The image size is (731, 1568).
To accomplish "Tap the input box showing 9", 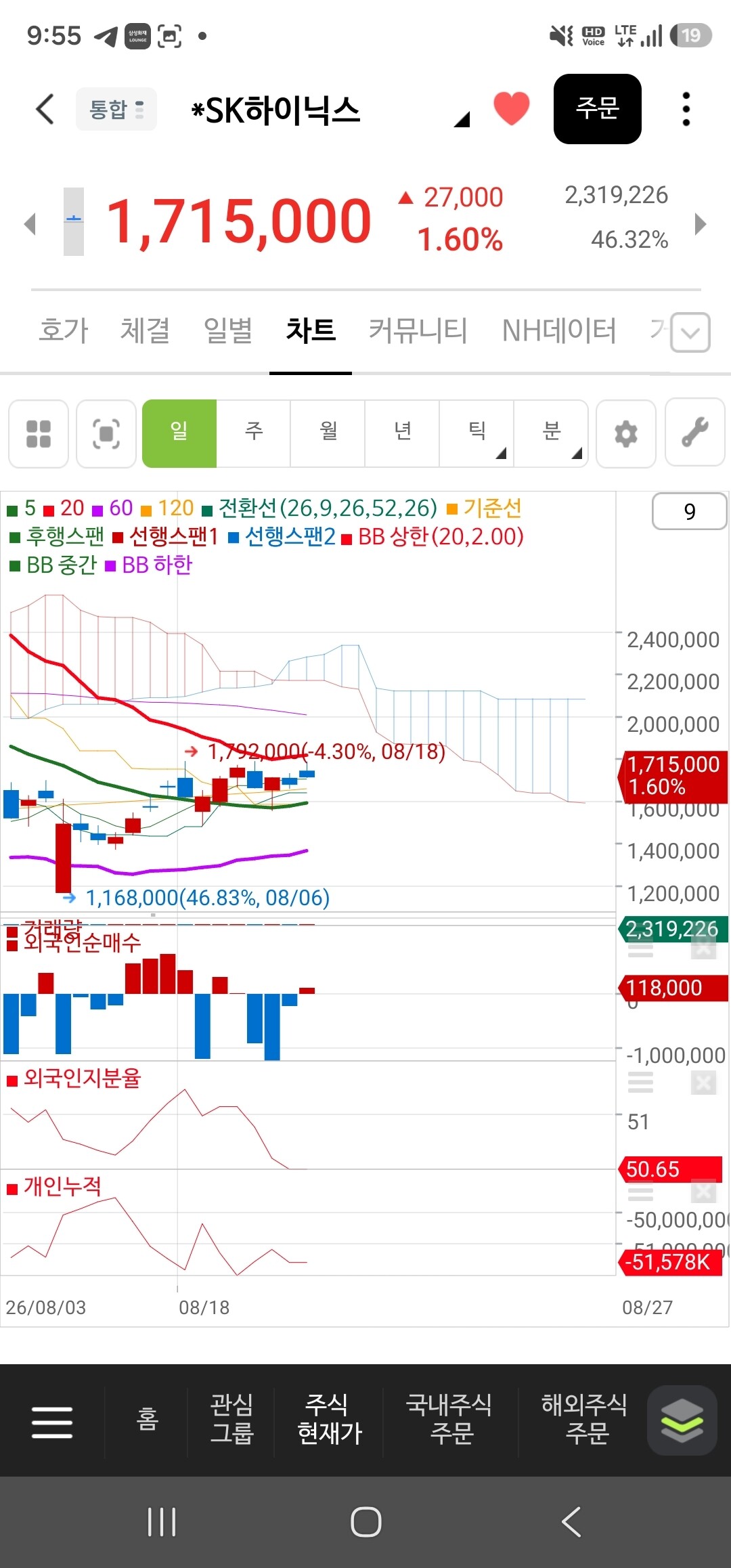I will tap(690, 511).
